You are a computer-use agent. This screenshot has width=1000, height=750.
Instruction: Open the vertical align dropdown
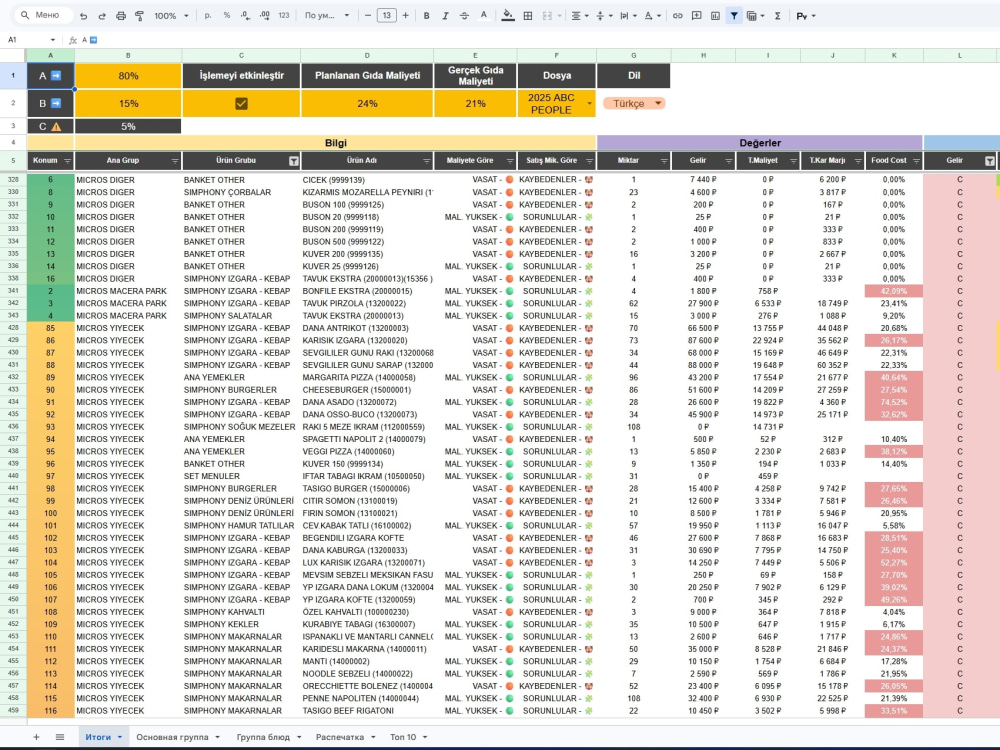tap(603, 16)
